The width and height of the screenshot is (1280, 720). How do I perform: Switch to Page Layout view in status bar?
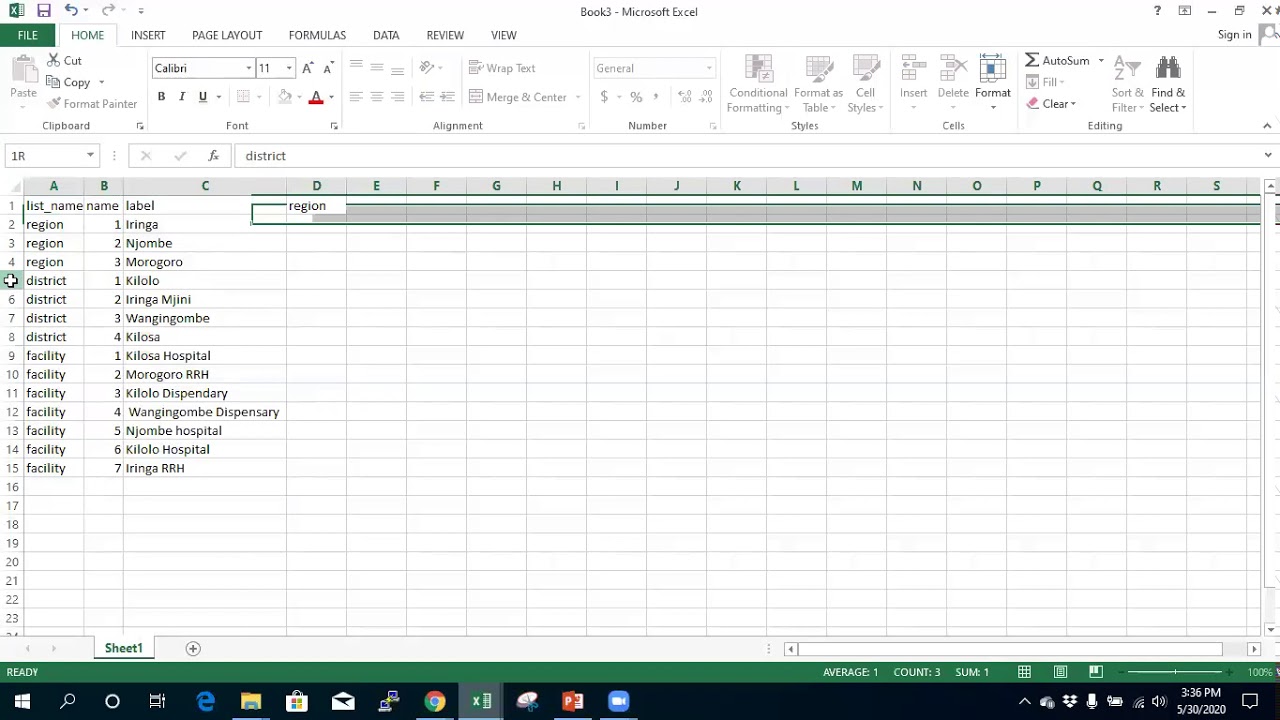[x=1060, y=672]
